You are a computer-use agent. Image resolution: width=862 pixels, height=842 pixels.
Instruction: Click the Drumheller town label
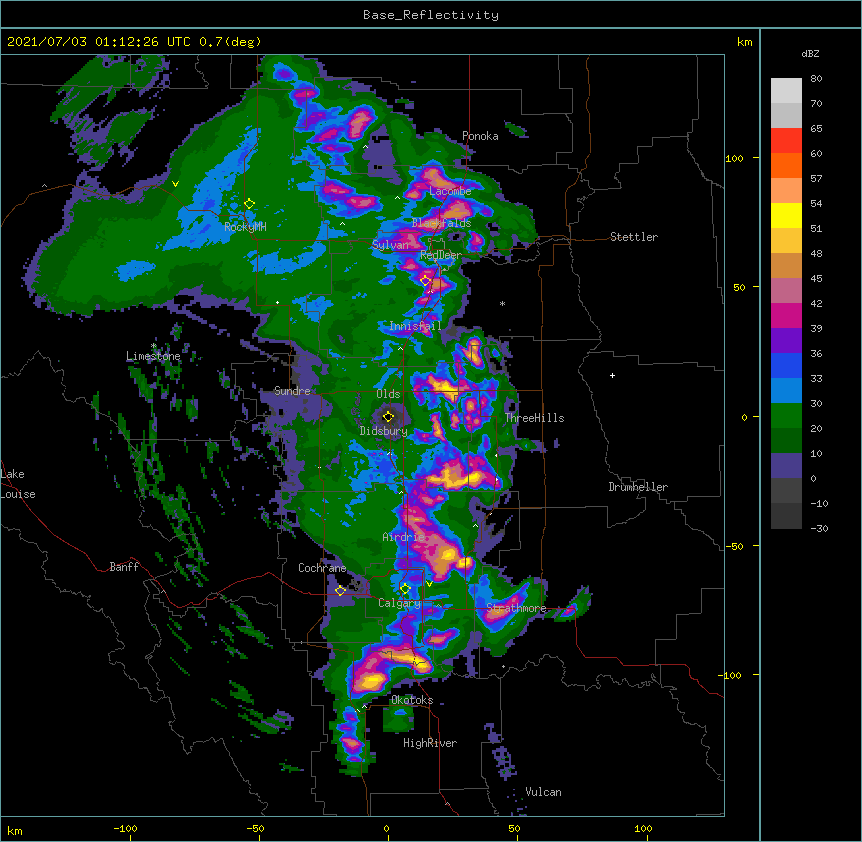(x=638, y=487)
